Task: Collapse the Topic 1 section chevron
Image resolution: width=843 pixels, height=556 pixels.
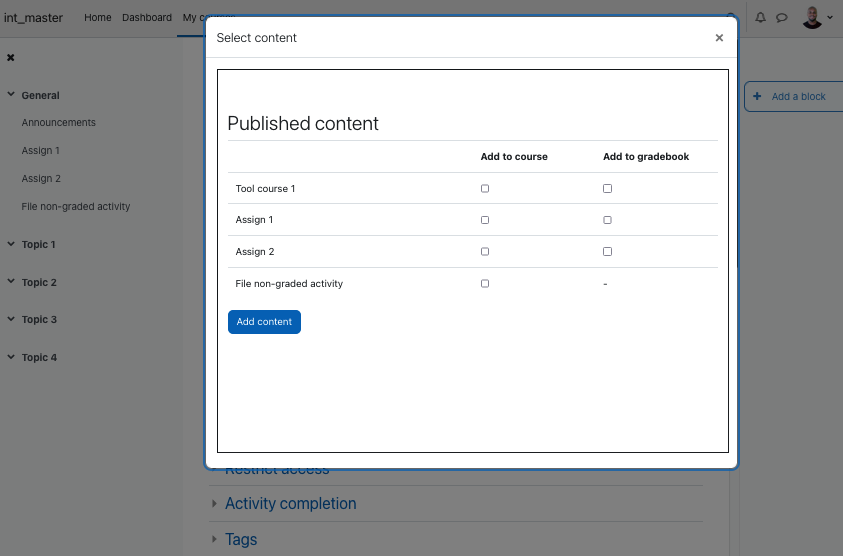Action: tap(11, 244)
